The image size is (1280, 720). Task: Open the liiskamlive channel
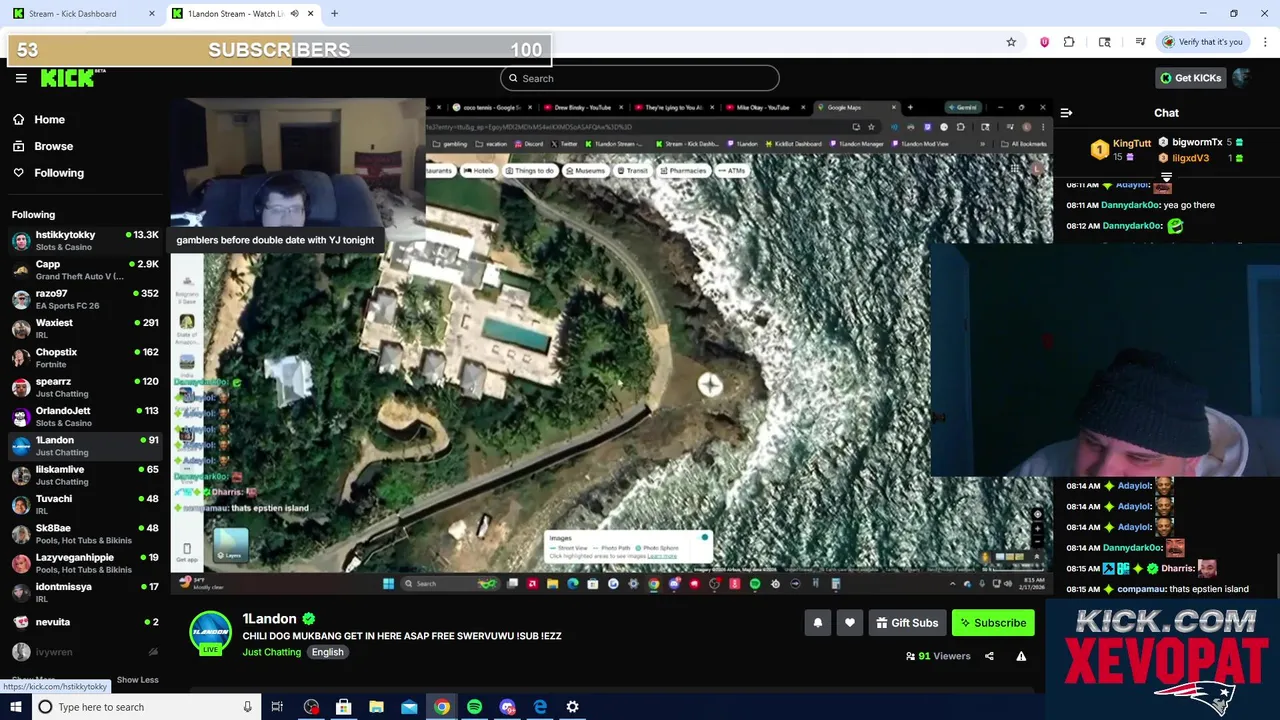coord(85,475)
